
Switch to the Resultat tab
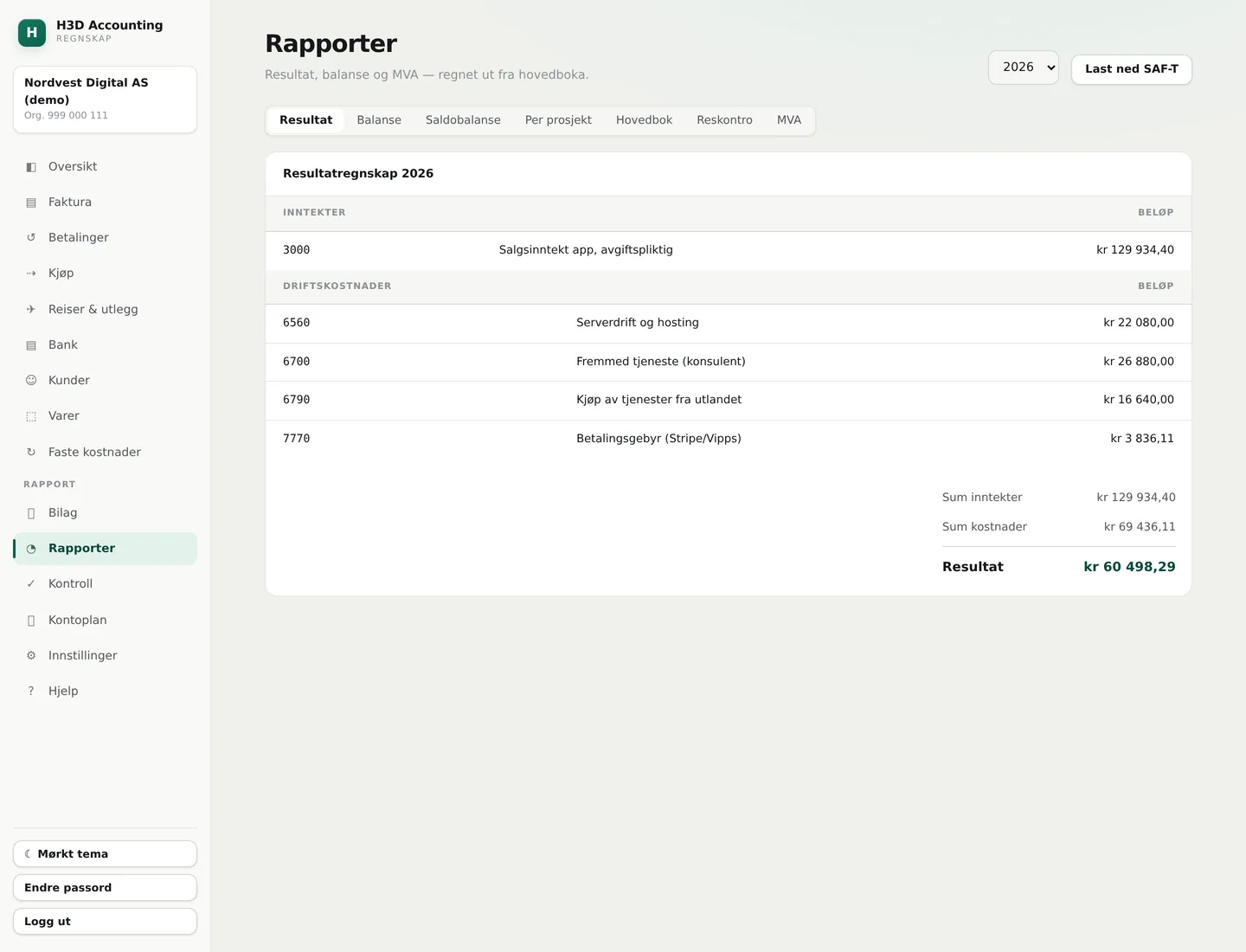pyautogui.click(x=305, y=120)
